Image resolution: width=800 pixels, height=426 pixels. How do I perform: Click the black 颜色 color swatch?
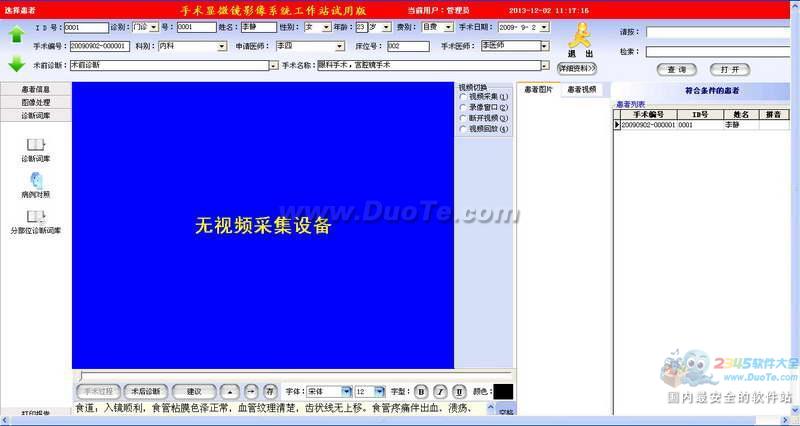pyautogui.click(x=503, y=392)
